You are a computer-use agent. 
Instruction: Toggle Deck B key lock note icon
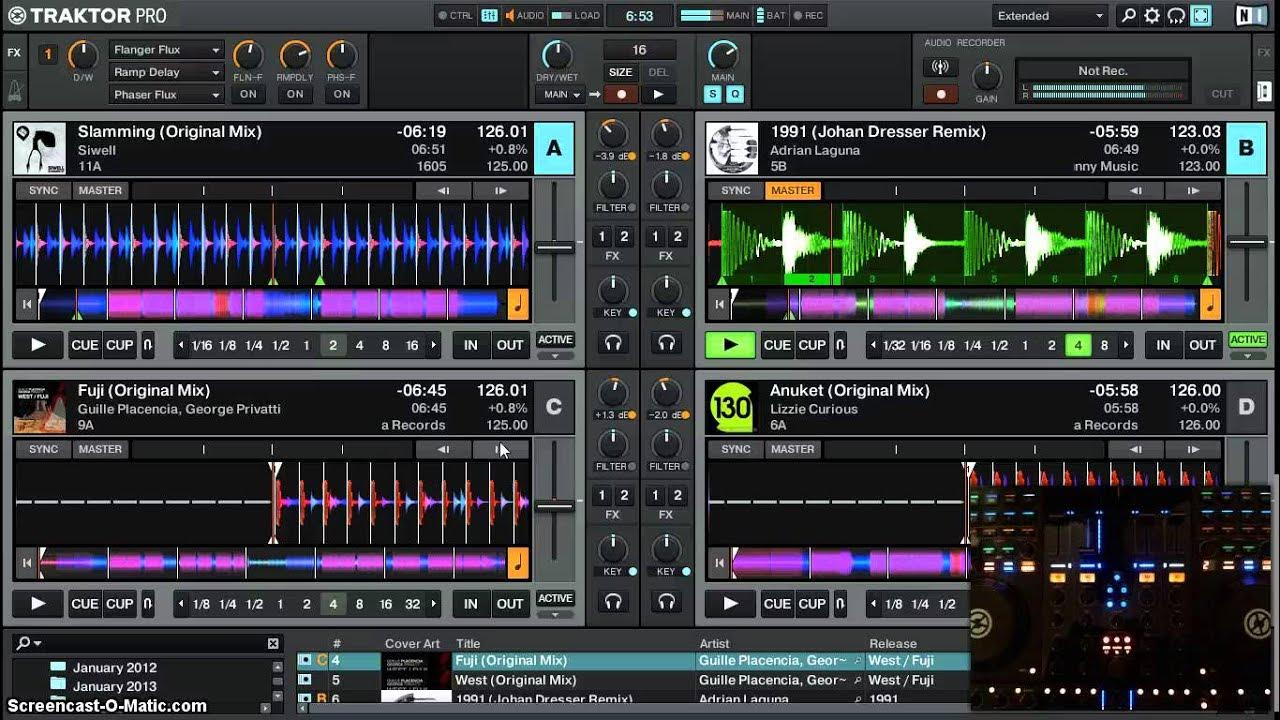pyautogui.click(x=1210, y=304)
